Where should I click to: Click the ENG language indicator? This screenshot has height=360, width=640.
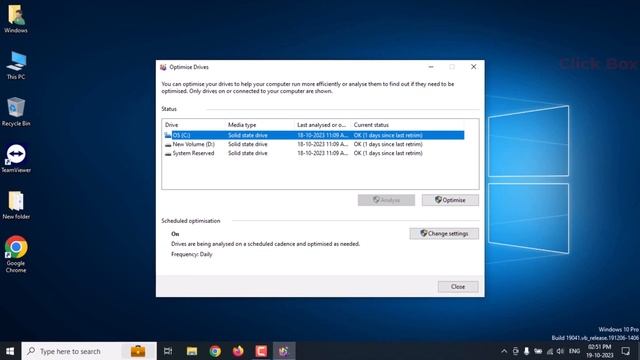[574, 351]
